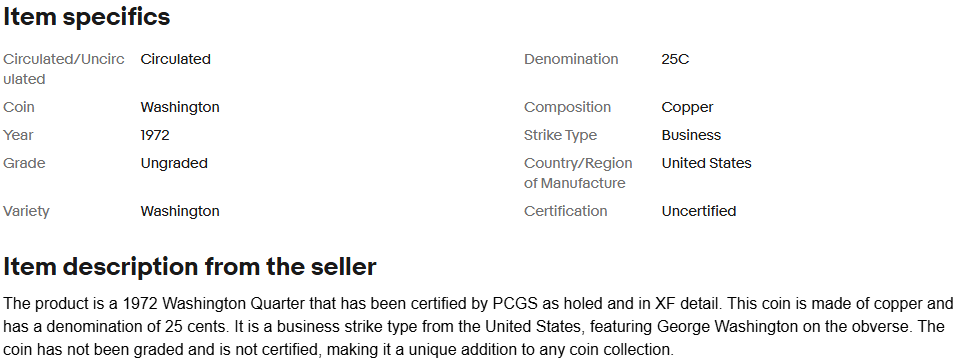Select the Variety value Washington
958x364 pixels.
click(180, 211)
